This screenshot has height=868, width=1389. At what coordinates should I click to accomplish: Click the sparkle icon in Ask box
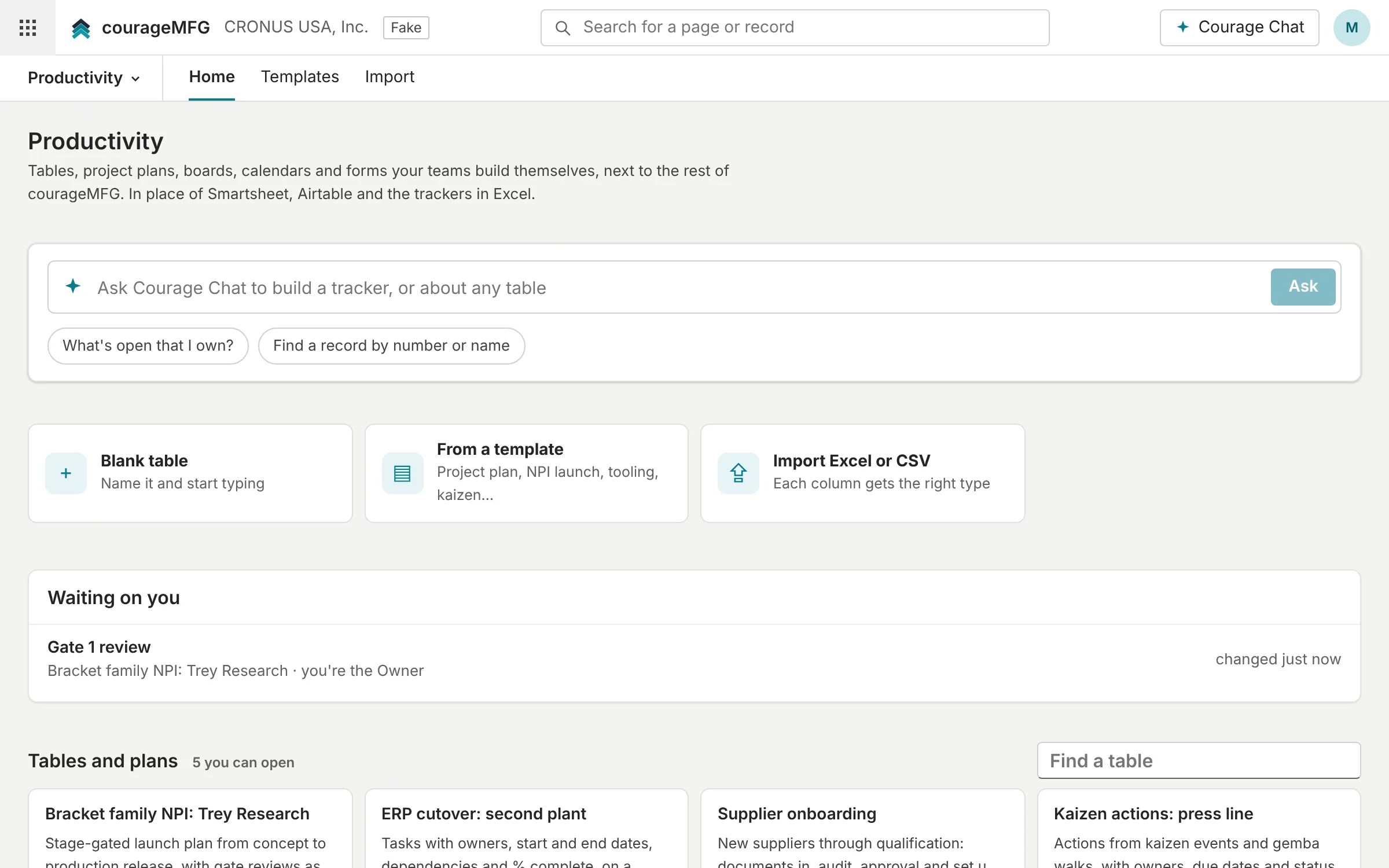[x=73, y=286]
